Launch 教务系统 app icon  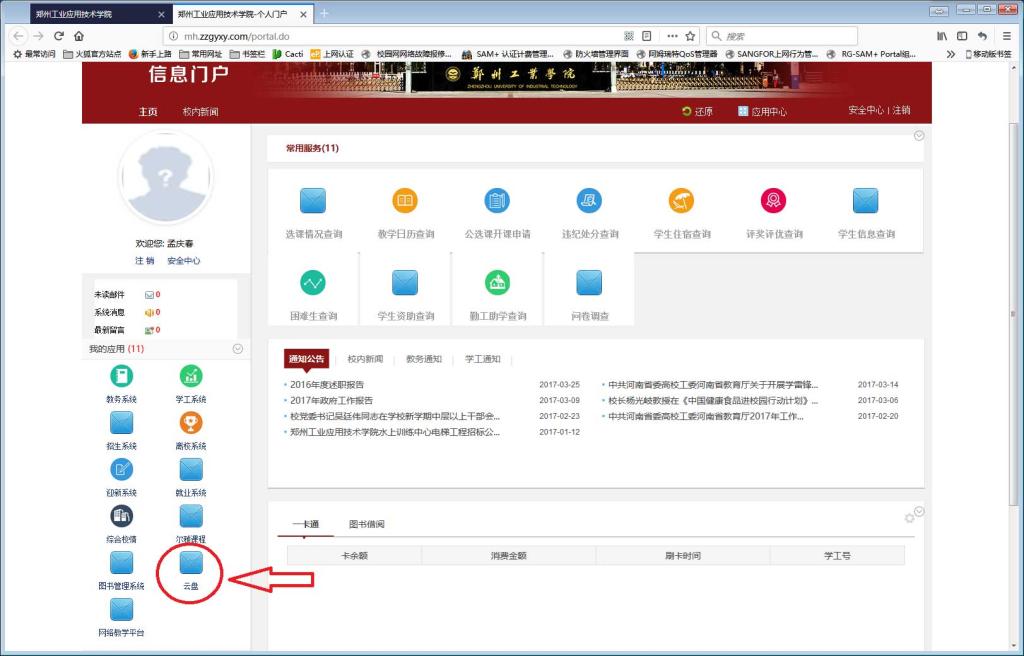pyautogui.click(x=121, y=376)
